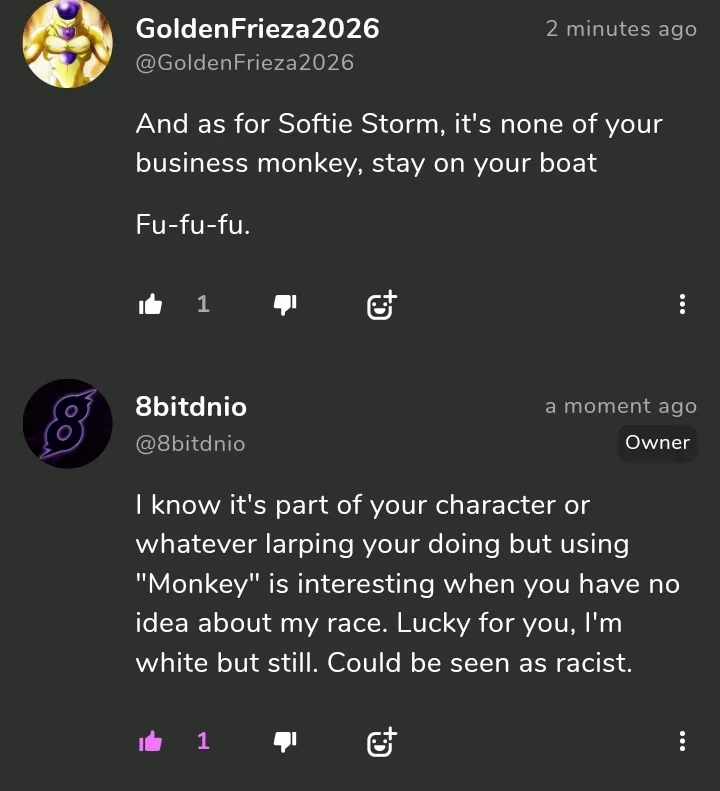Click the "2 minutes ago" timestamp
Image resolution: width=720 pixels, height=791 pixels.
click(x=620, y=30)
